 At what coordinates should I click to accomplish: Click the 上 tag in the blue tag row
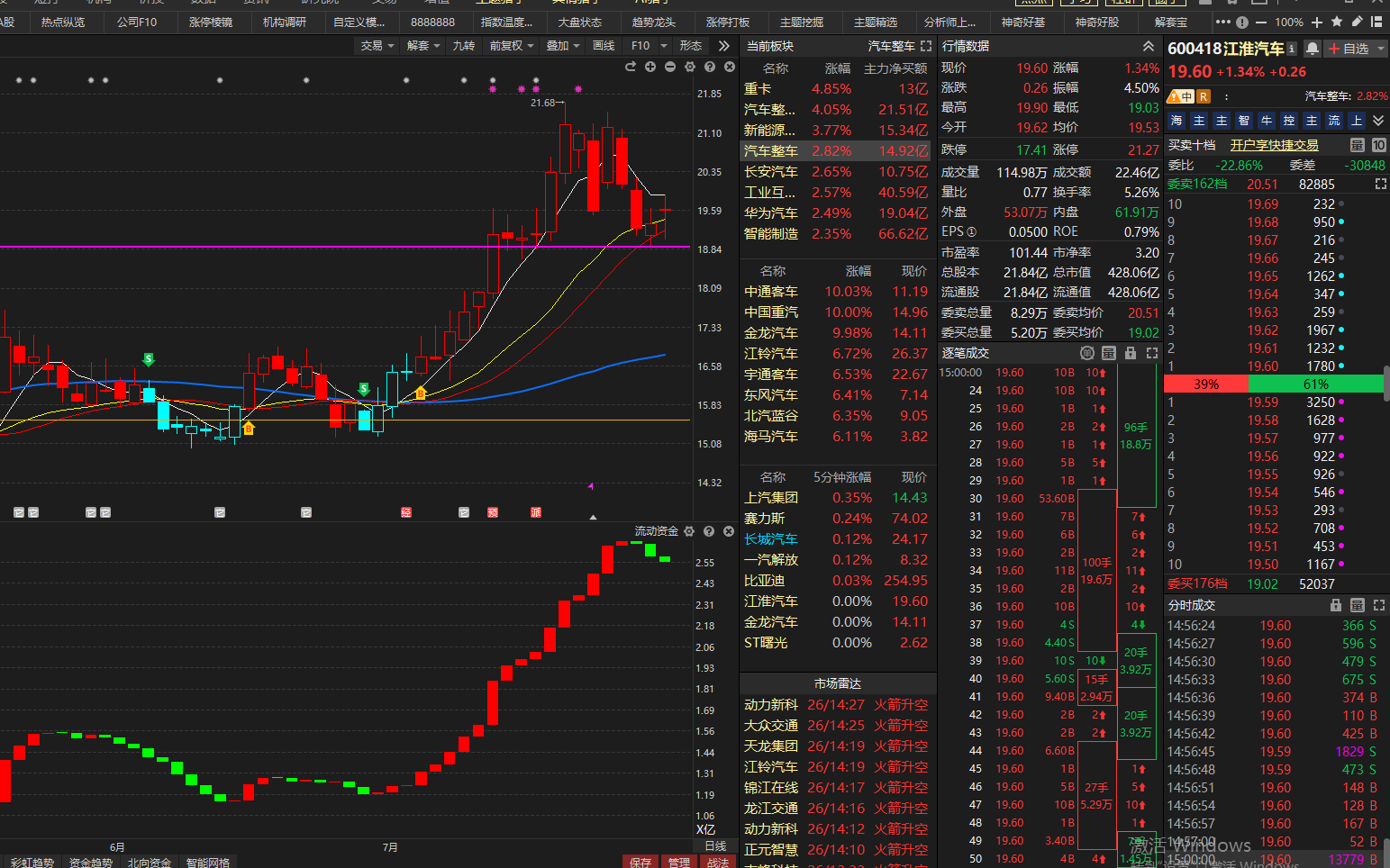pyautogui.click(x=1357, y=121)
